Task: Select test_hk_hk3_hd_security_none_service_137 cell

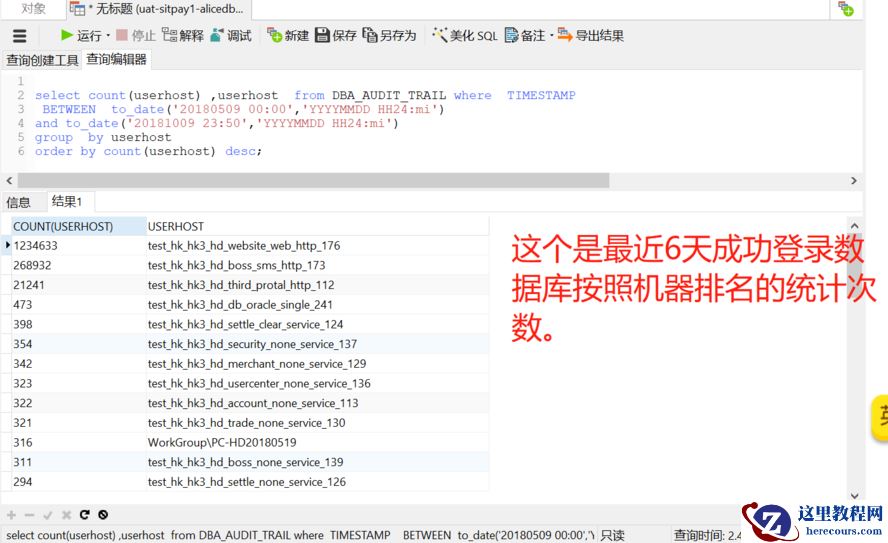Action: click(x=318, y=344)
